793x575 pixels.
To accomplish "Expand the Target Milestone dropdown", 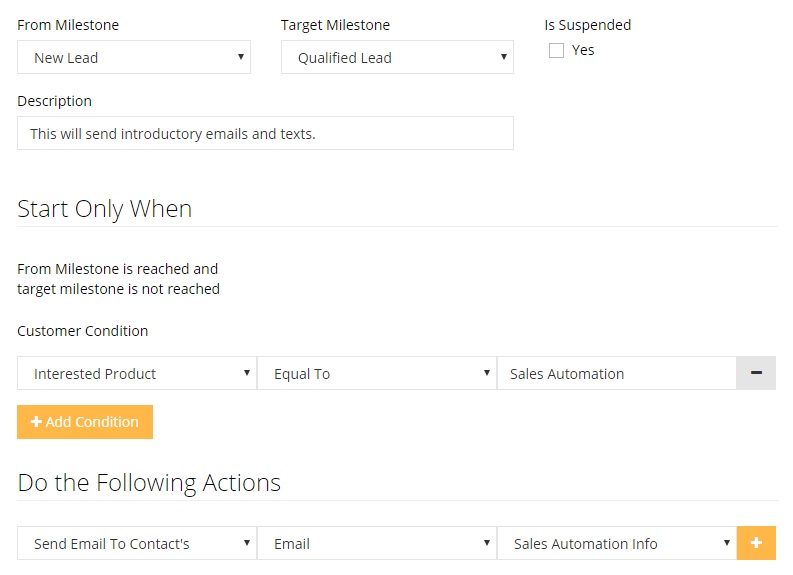I will 397,58.
